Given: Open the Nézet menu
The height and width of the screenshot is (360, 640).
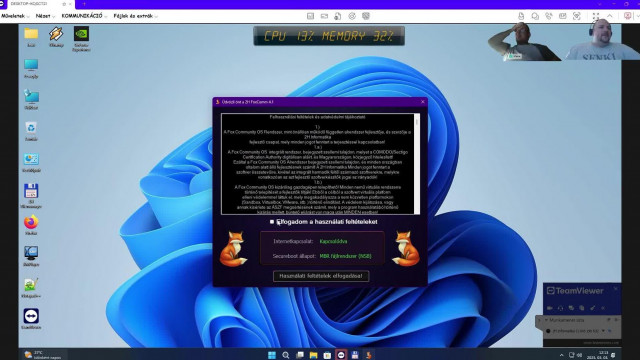Looking at the screenshot, I should [x=44, y=16].
